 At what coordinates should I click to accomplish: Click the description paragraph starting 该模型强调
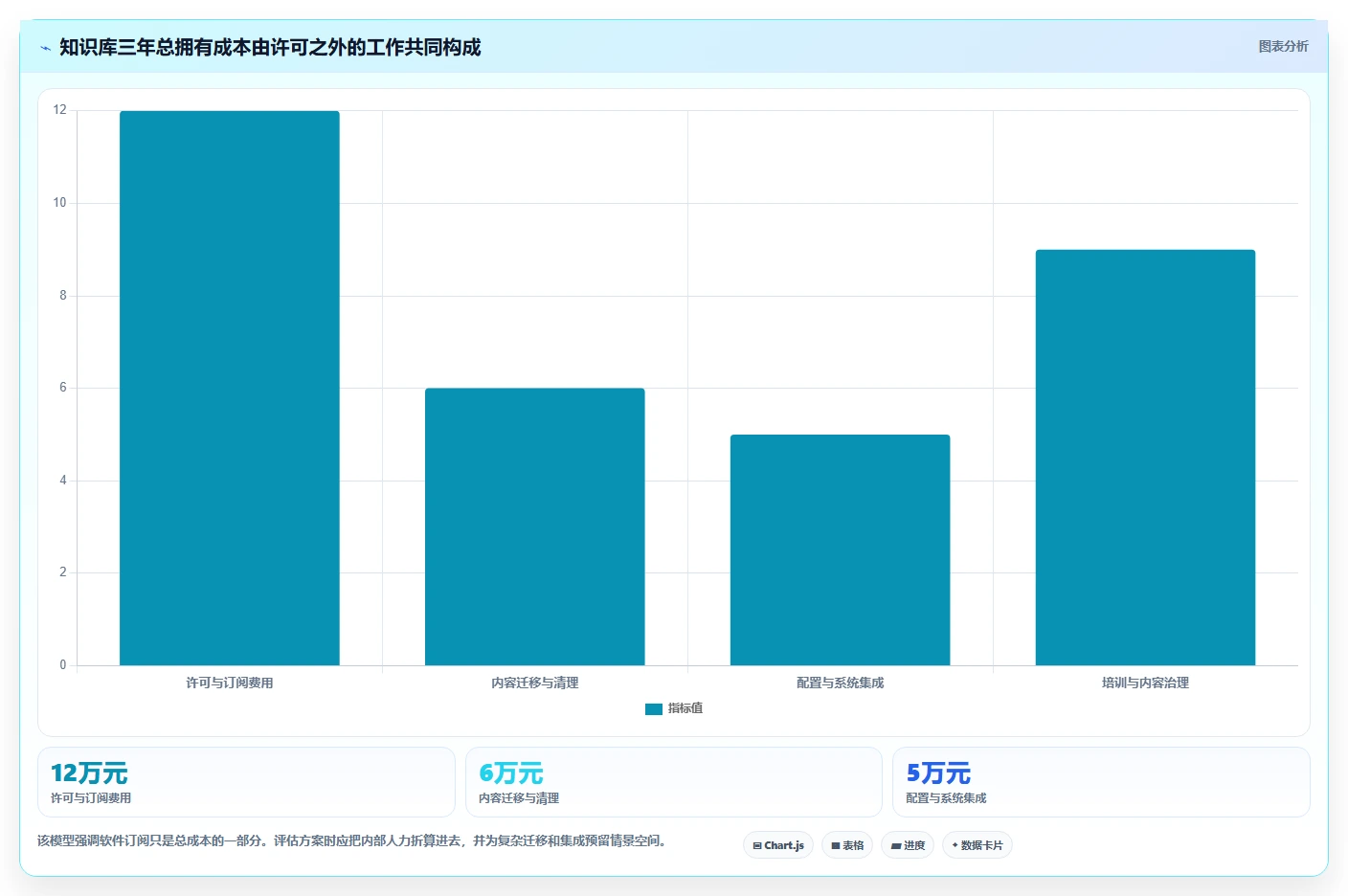pyautogui.click(x=351, y=840)
